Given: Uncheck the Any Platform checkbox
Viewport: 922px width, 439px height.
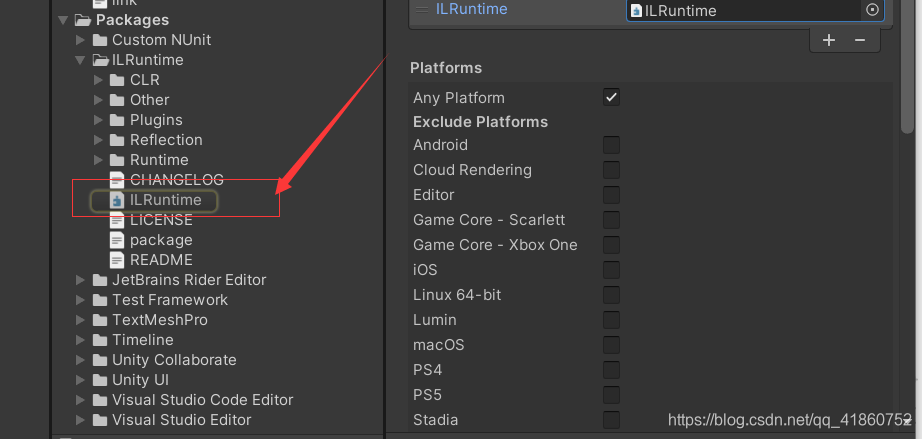Looking at the screenshot, I should point(611,98).
